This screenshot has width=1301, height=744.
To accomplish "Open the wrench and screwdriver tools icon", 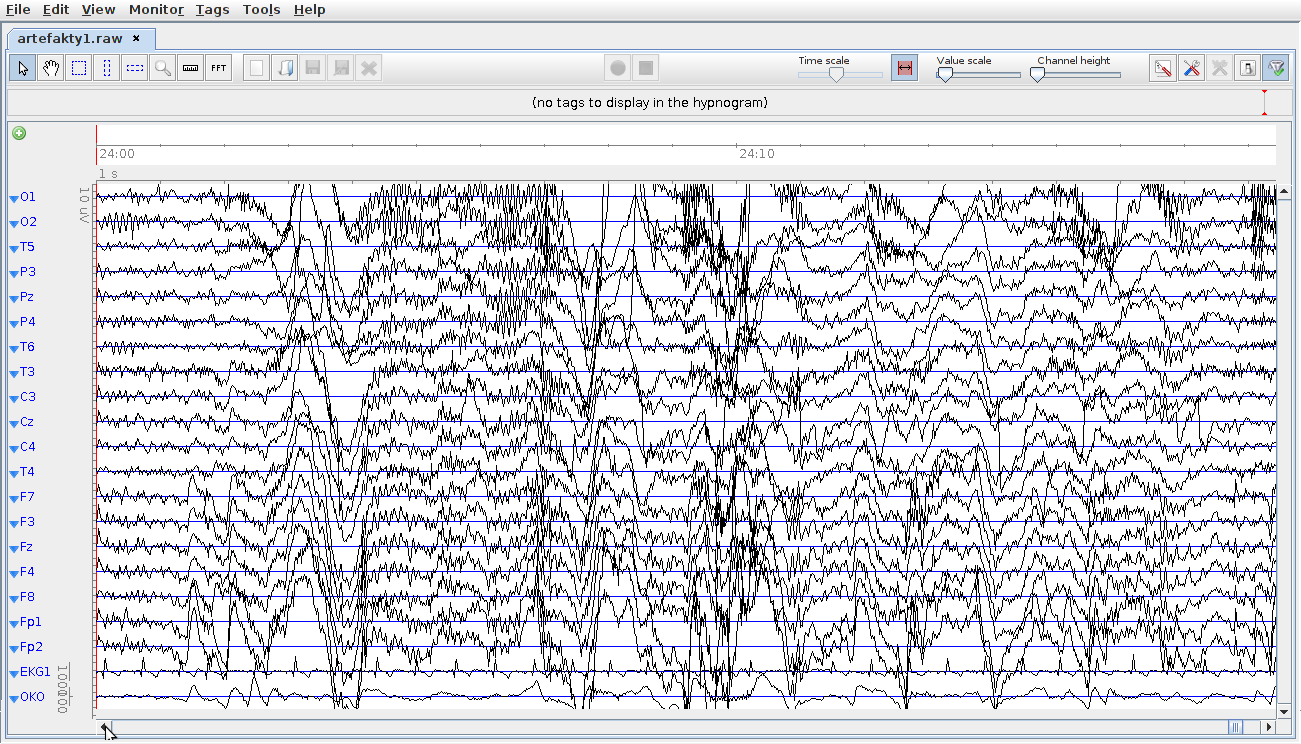I will [x=1191, y=68].
